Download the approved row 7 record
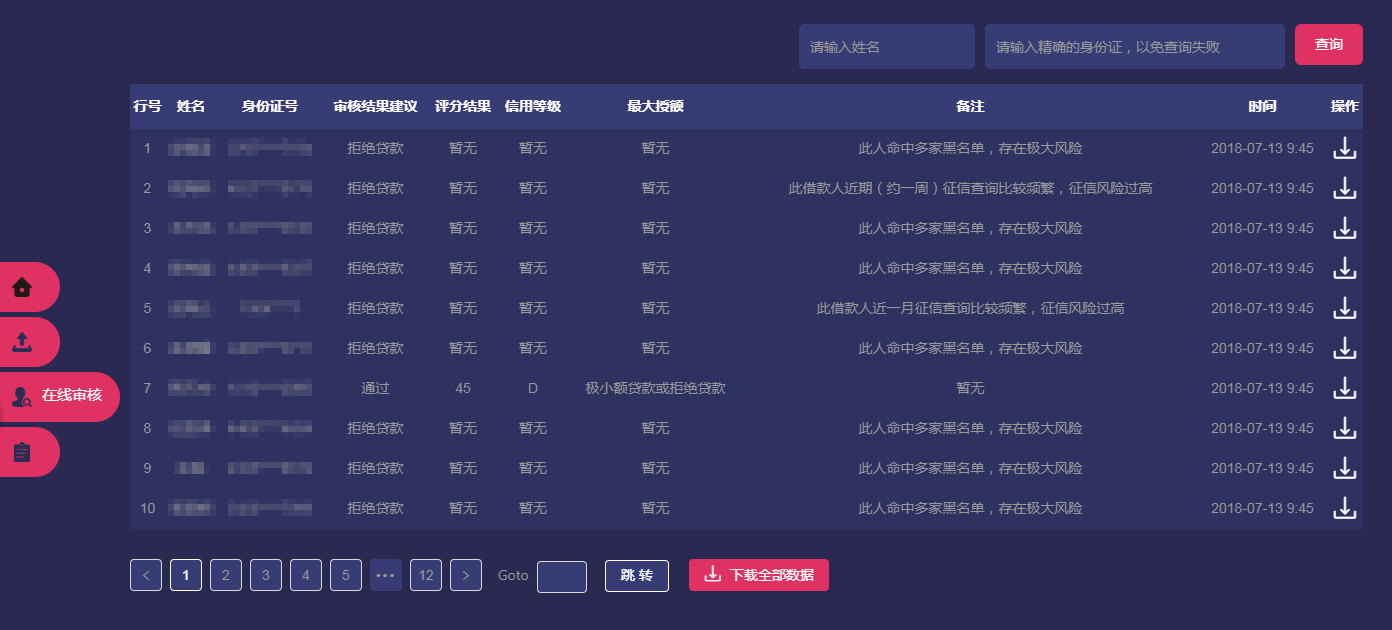 click(1345, 388)
